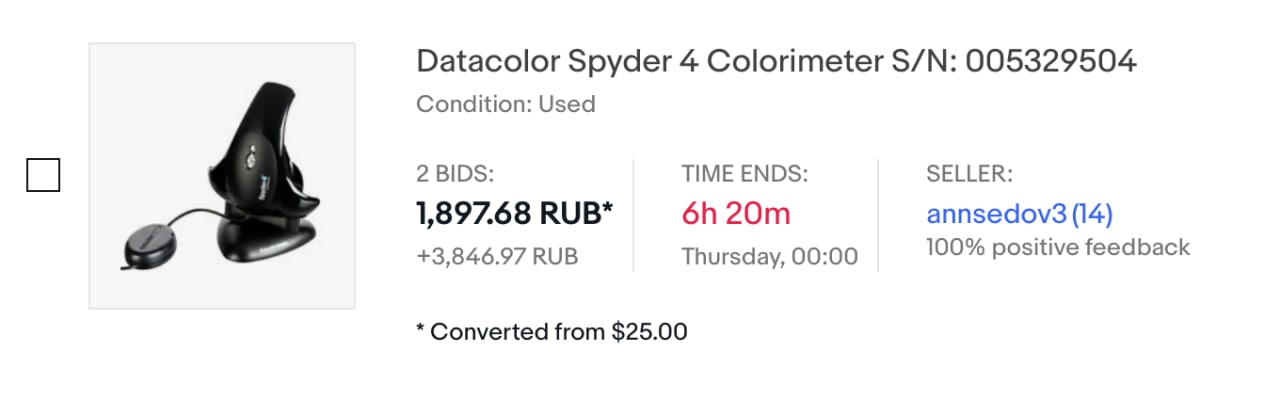1280x399 pixels.
Task: Click the red 6h 20m time remaining
Action: click(x=736, y=213)
